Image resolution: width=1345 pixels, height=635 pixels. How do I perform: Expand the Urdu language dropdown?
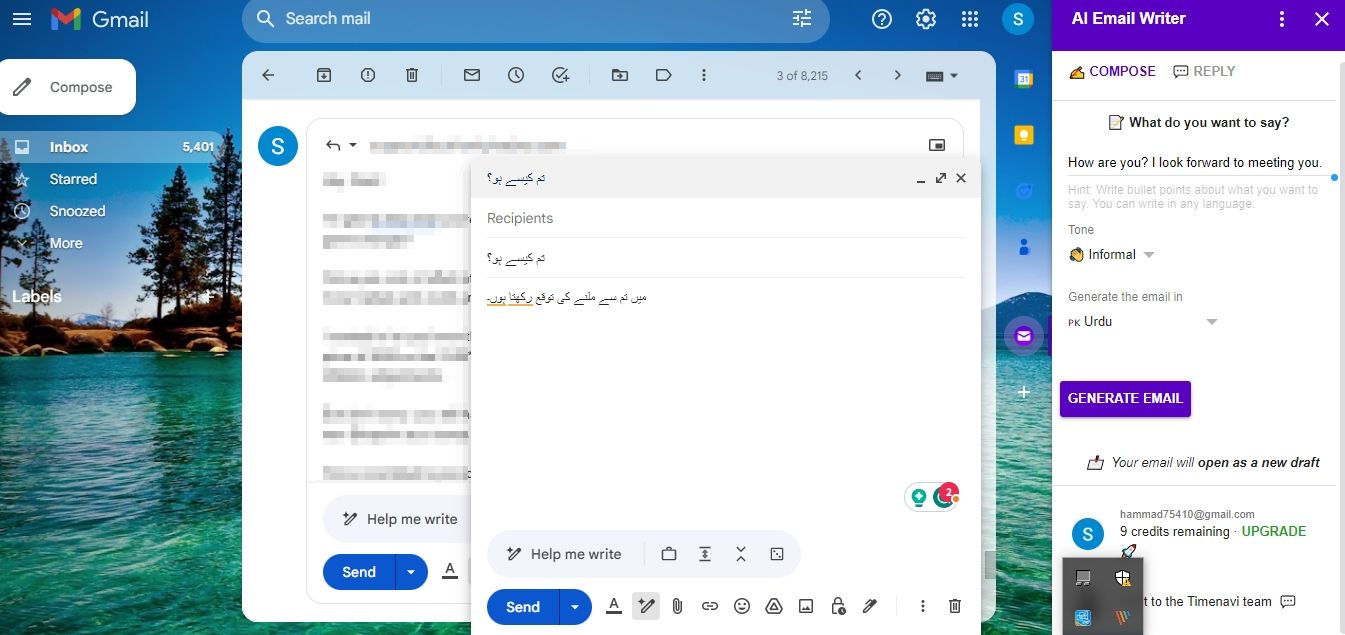(x=1143, y=322)
